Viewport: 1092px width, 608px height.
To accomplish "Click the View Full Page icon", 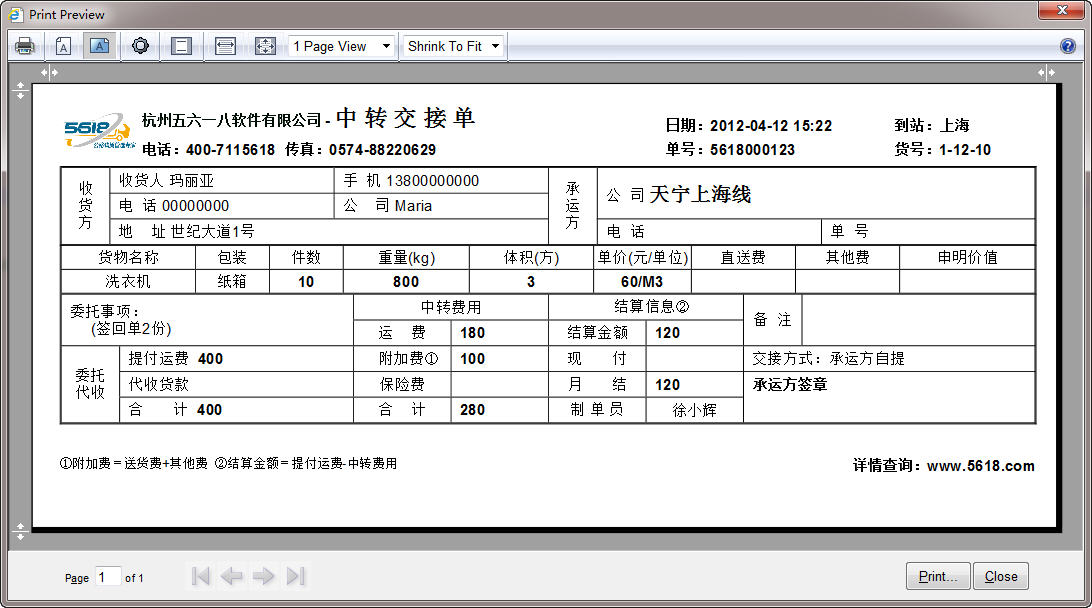I will pyautogui.click(x=265, y=46).
